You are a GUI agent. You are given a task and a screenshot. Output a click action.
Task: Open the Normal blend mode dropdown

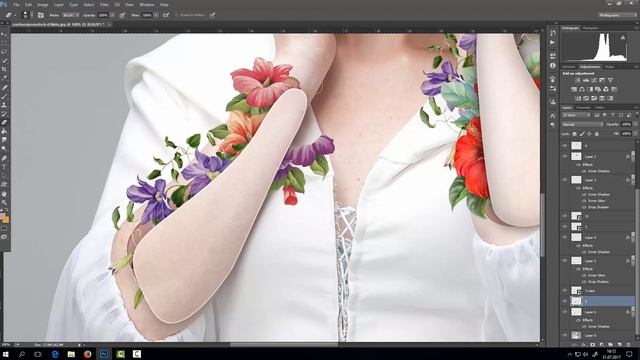[582, 124]
